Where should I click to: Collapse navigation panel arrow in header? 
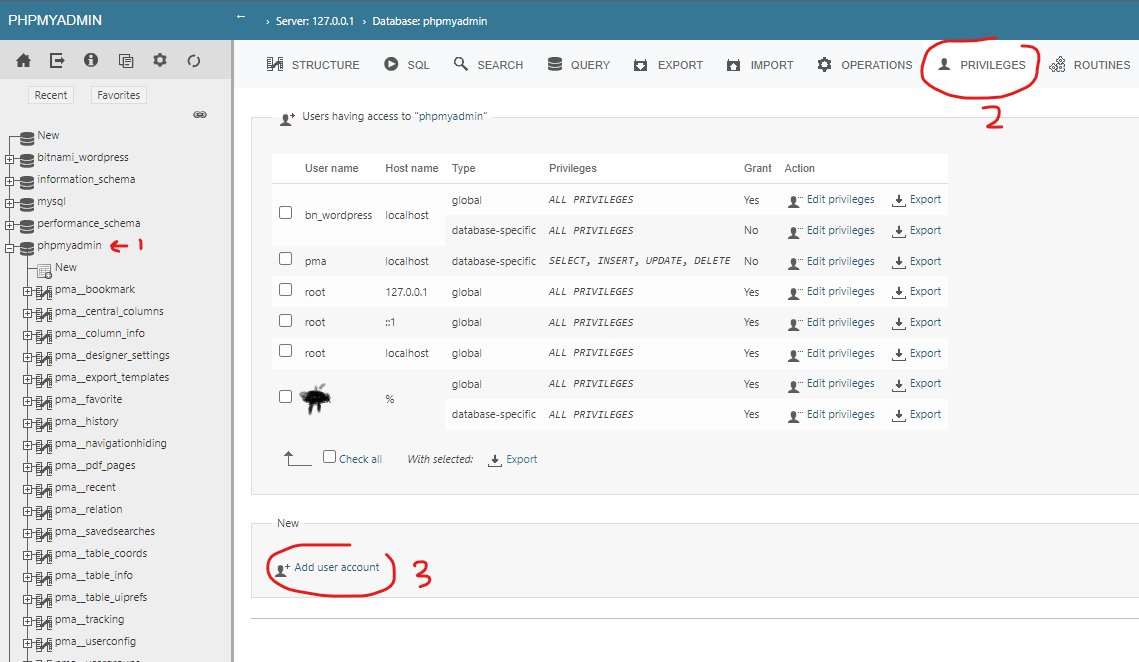tap(241, 17)
